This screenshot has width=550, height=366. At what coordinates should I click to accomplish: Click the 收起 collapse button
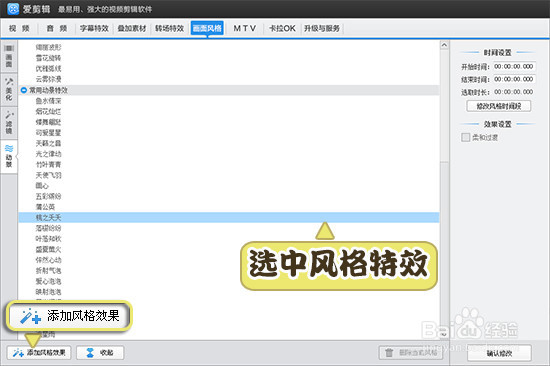coord(100,353)
